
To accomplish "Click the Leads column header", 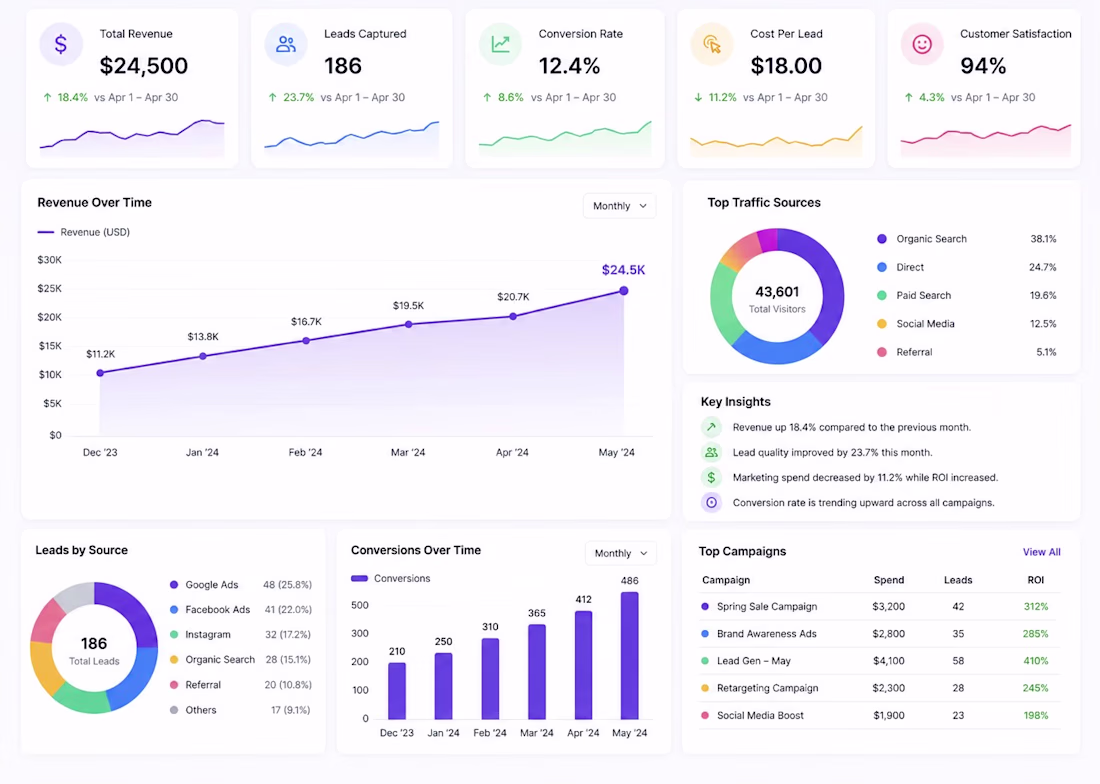I will point(958,580).
